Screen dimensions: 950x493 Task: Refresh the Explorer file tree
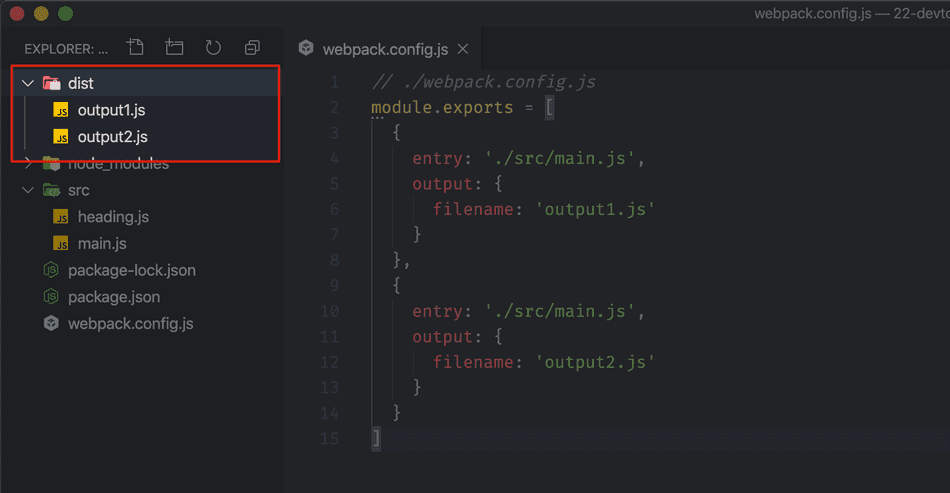213,48
